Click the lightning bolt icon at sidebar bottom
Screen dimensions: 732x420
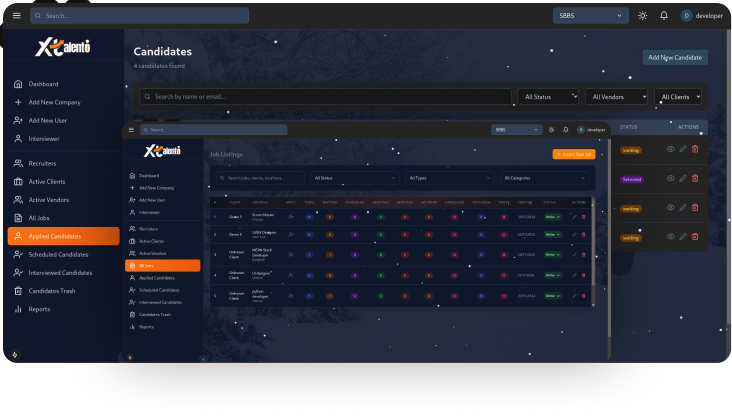click(15, 354)
